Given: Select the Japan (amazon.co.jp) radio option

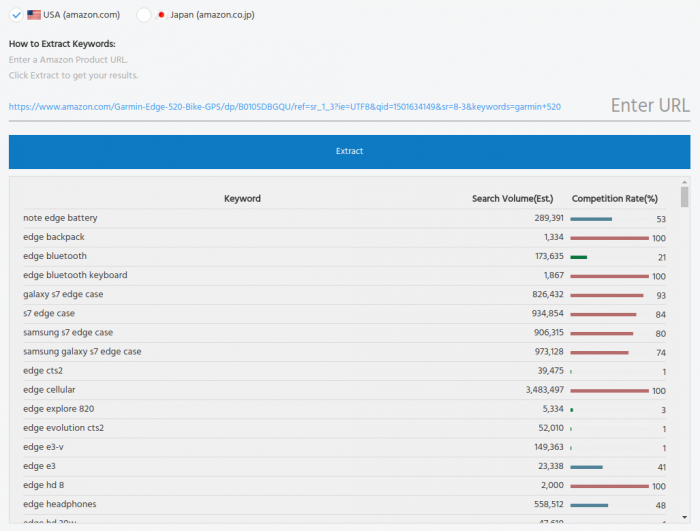Looking at the screenshot, I should (144, 15).
